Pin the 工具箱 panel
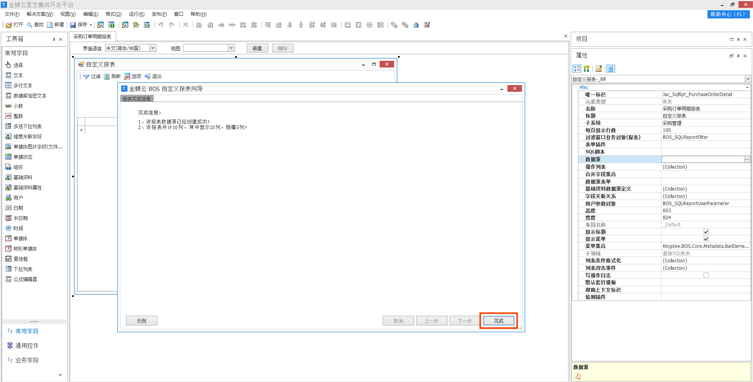Screen dimensions: 753x382 [x=54, y=39]
